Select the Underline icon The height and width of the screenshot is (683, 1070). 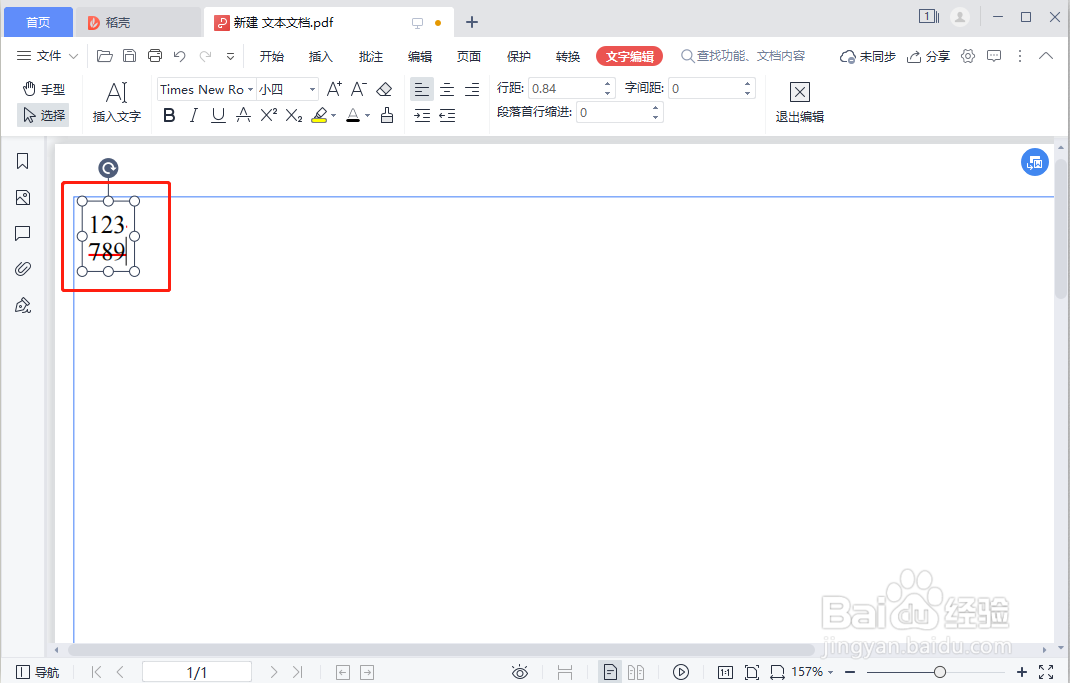(x=217, y=114)
